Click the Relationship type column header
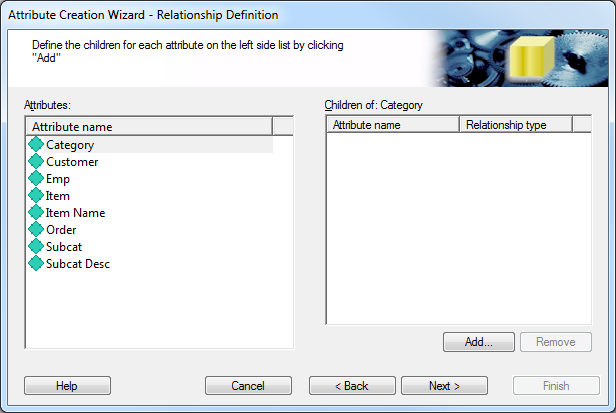The image size is (616, 413). coord(515,125)
